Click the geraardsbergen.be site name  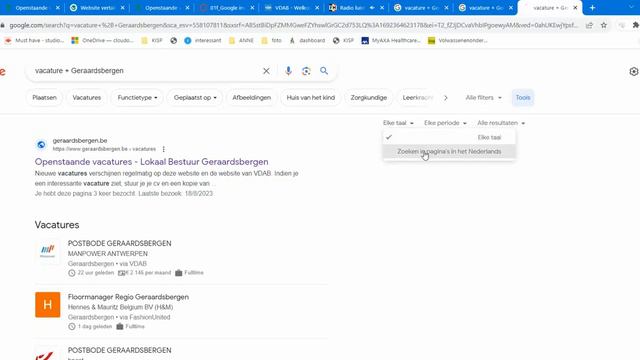tap(80, 140)
